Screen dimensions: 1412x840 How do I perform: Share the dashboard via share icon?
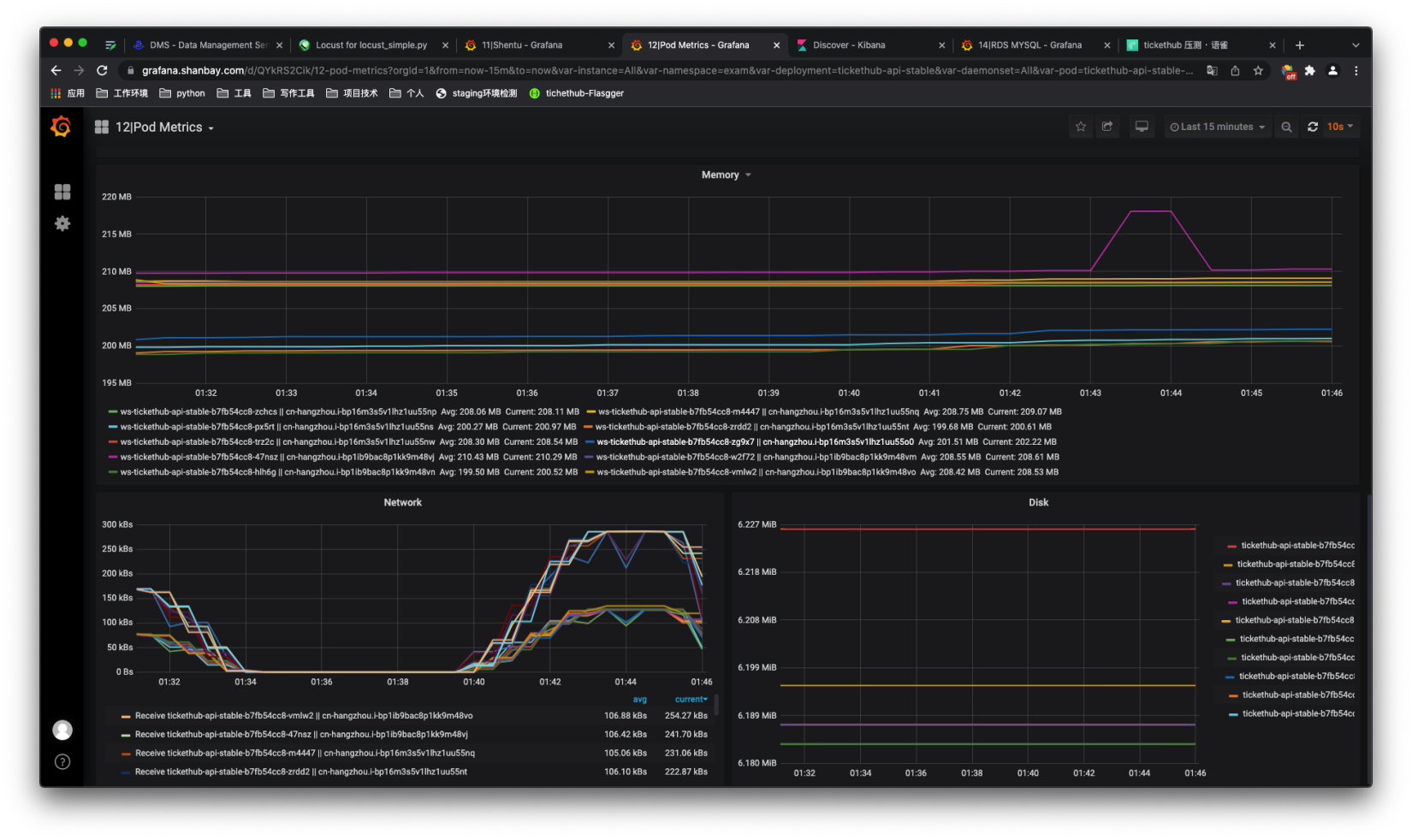(x=1107, y=127)
